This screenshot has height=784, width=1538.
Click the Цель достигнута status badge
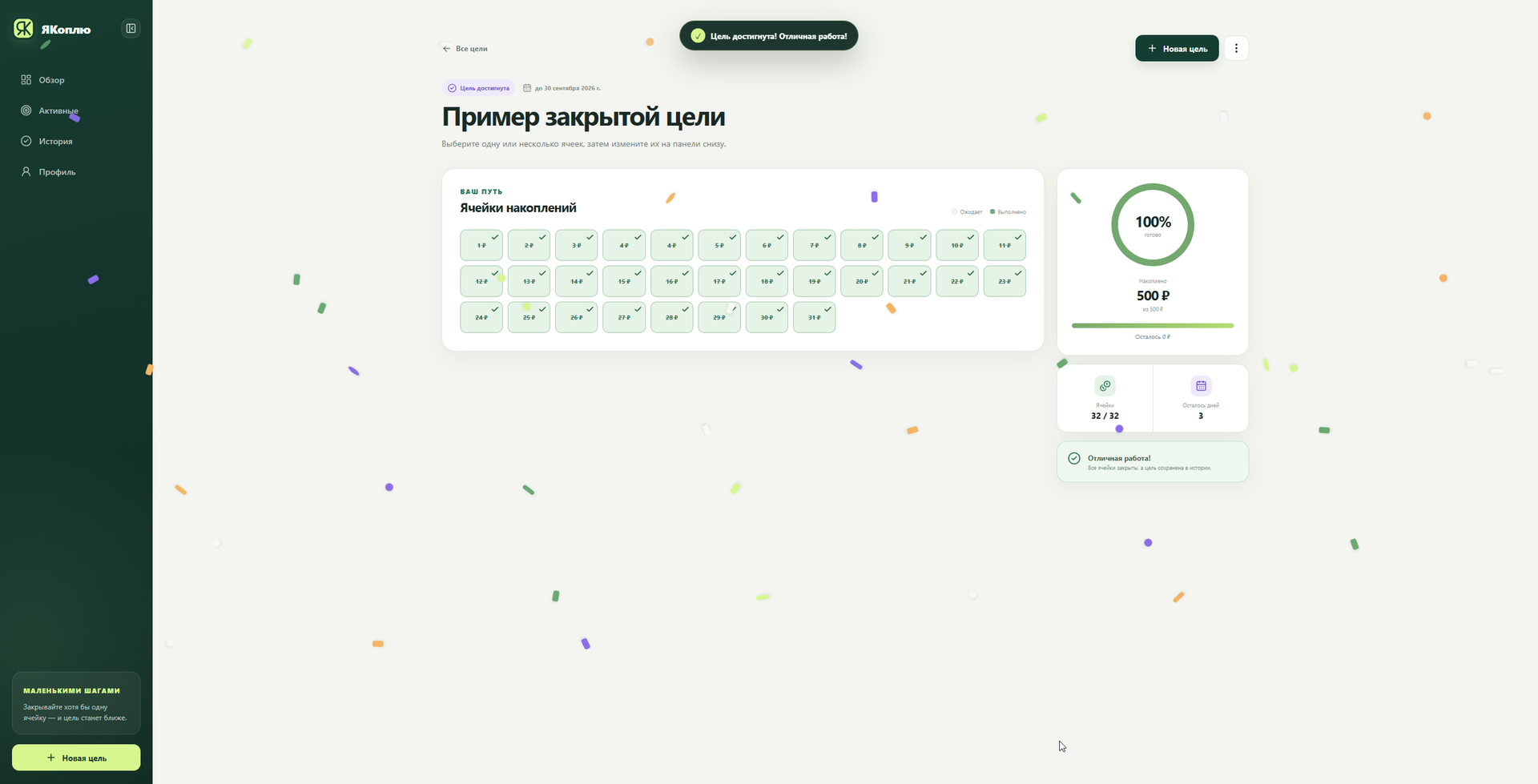478,88
